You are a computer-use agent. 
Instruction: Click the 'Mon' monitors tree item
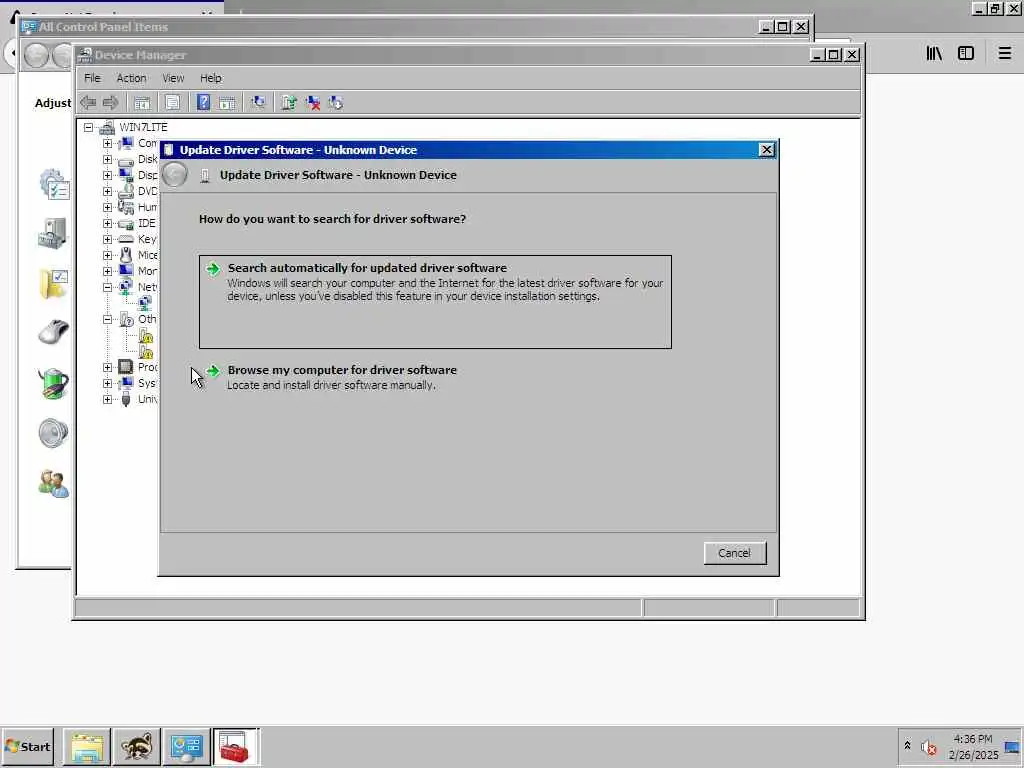click(x=147, y=271)
